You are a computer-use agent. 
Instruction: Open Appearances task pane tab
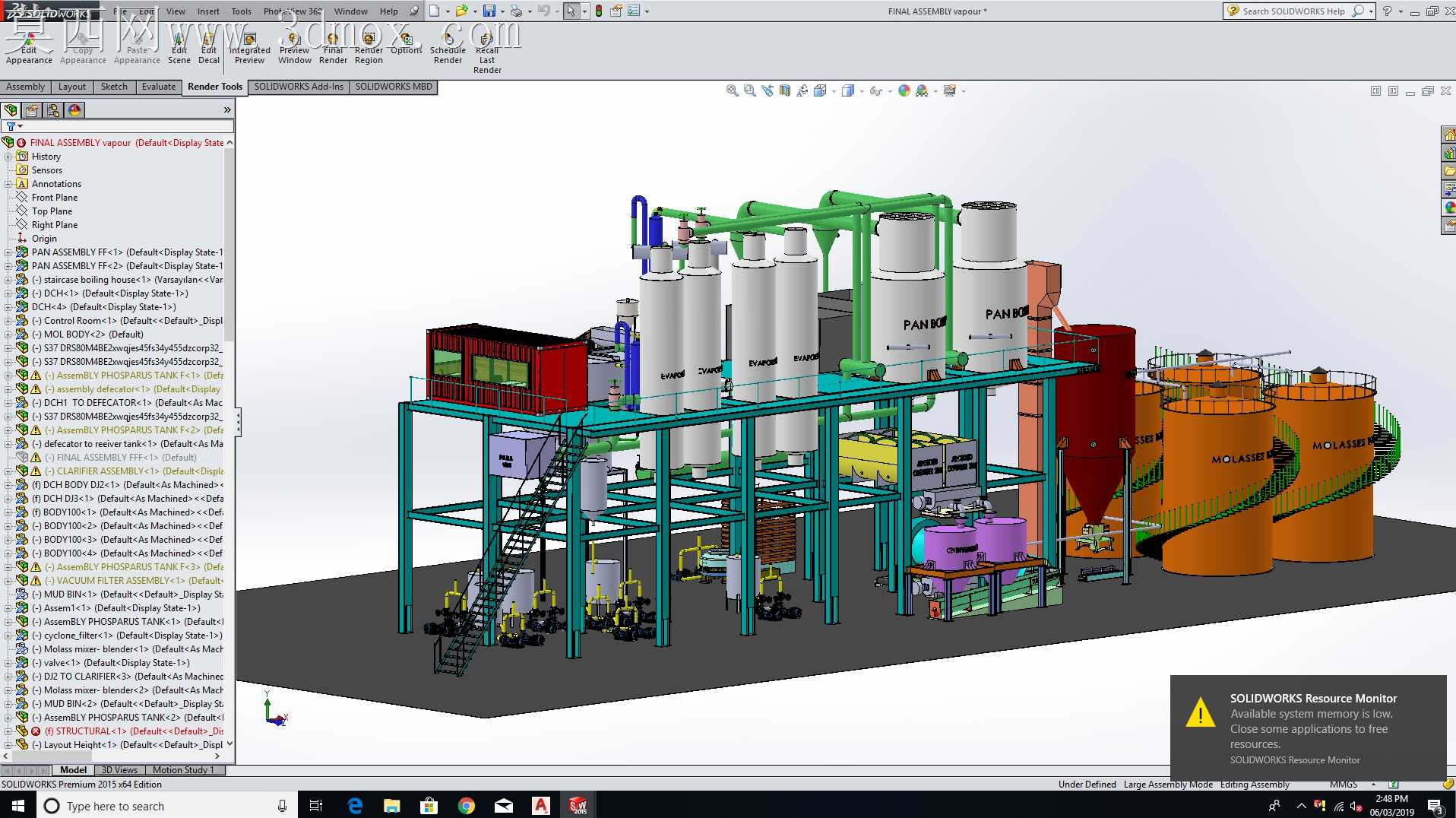click(1448, 208)
